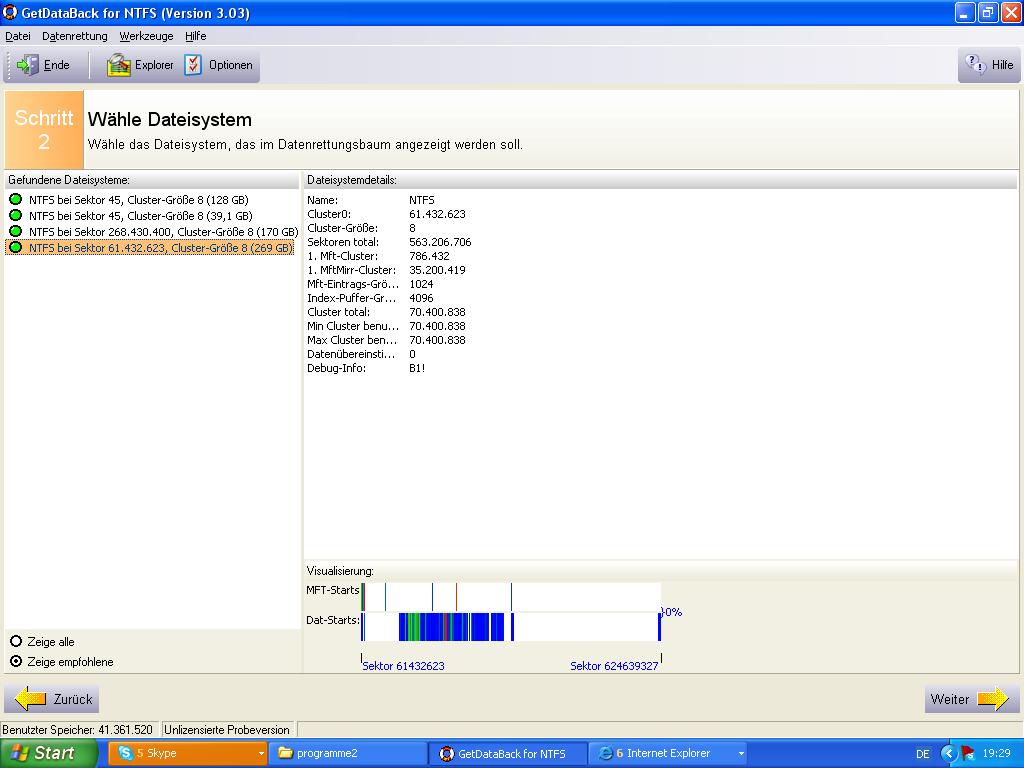Click the MFT-Starts visualization bar
Screen dimensions: 1024x768
pos(511,597)
